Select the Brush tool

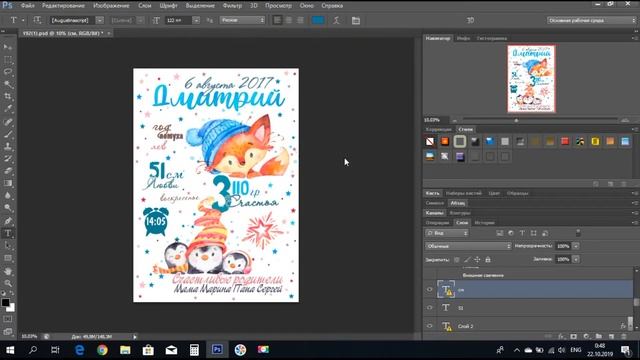coord(8,134)
